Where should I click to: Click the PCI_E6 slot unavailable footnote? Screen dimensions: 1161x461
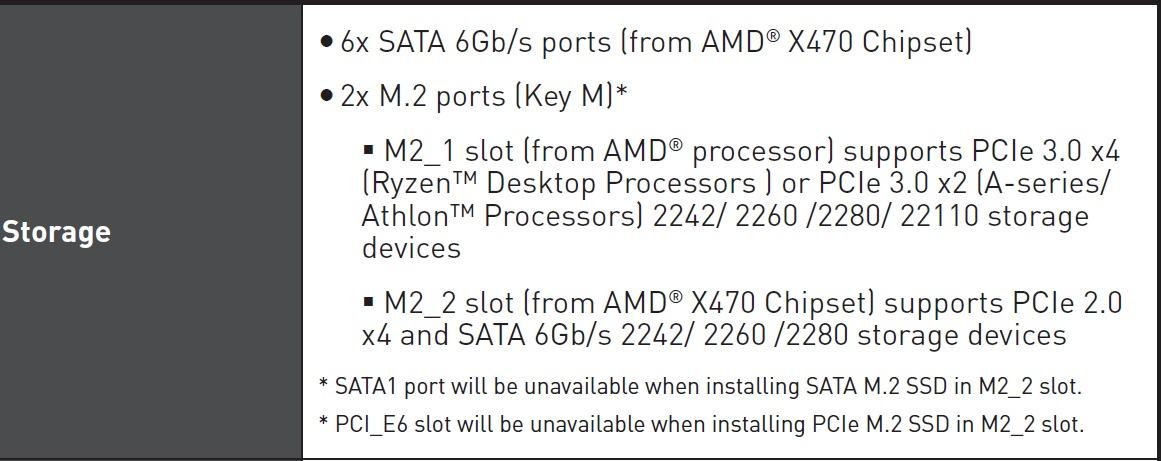tap(702, 425)
